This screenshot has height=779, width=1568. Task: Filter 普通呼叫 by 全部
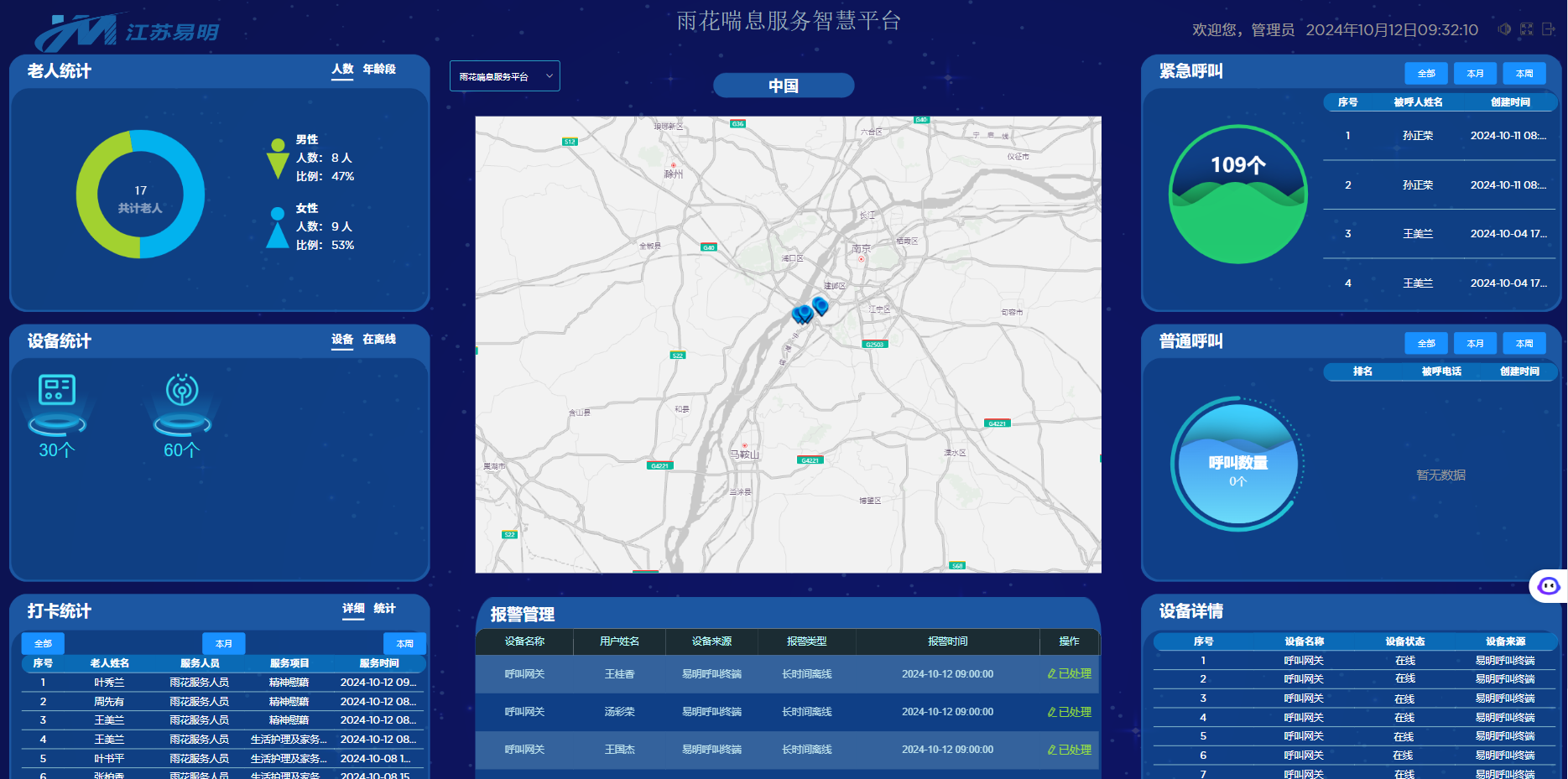tap(1426, 343)
